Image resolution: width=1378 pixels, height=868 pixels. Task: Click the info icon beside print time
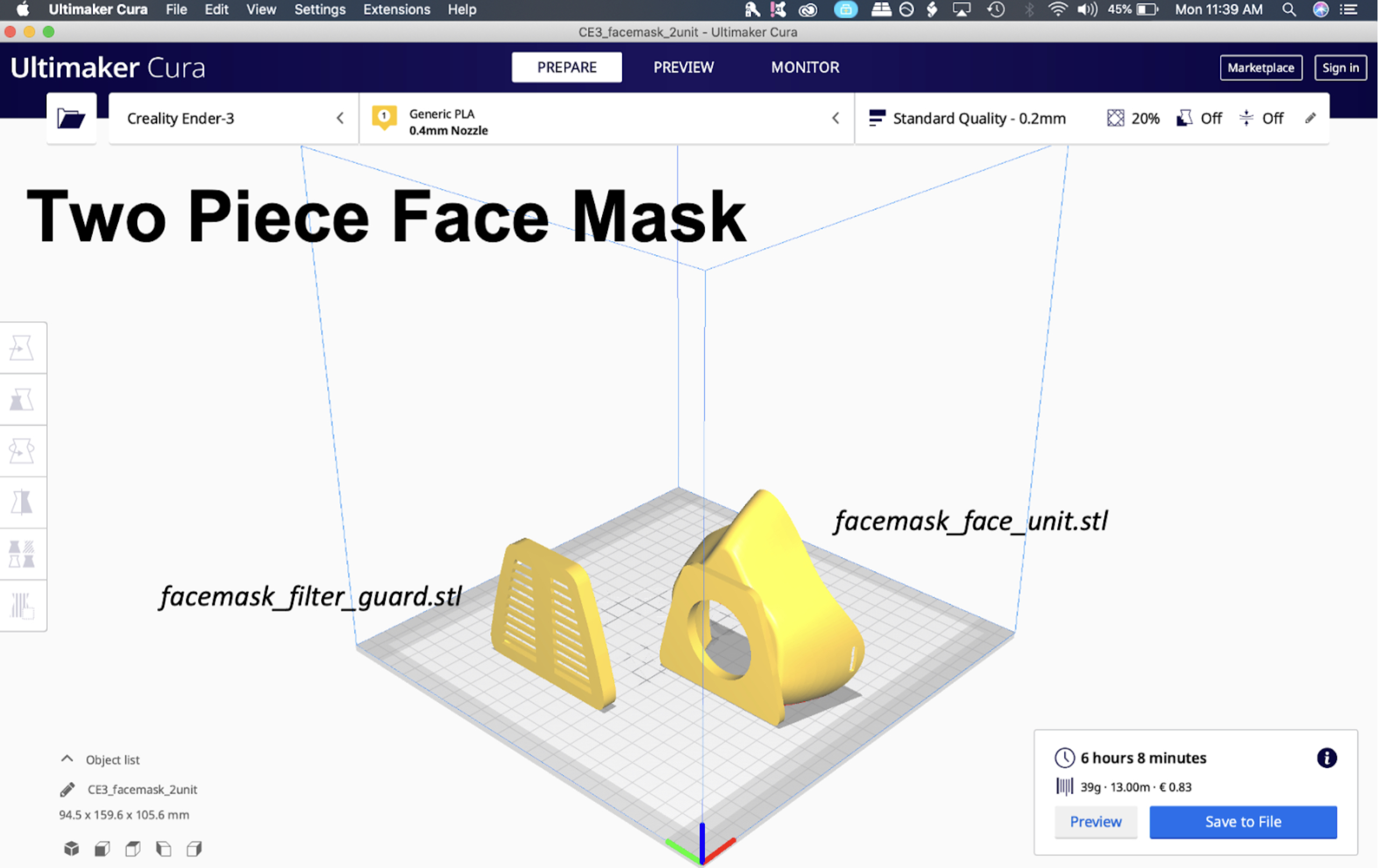(x=1326, y=758)
